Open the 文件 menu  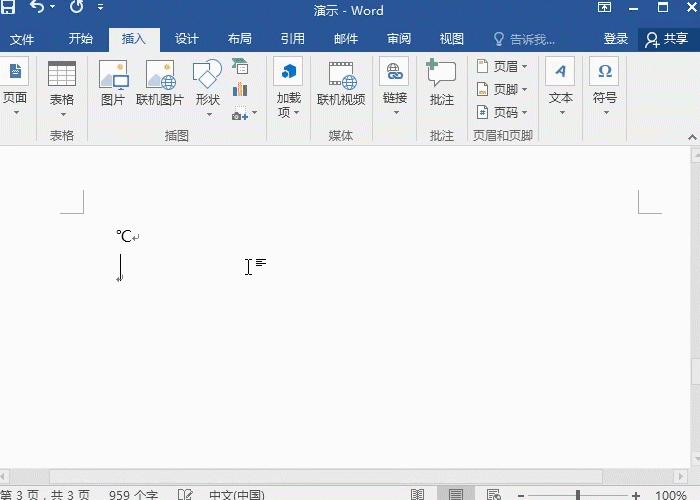click(x=21, y=39)
